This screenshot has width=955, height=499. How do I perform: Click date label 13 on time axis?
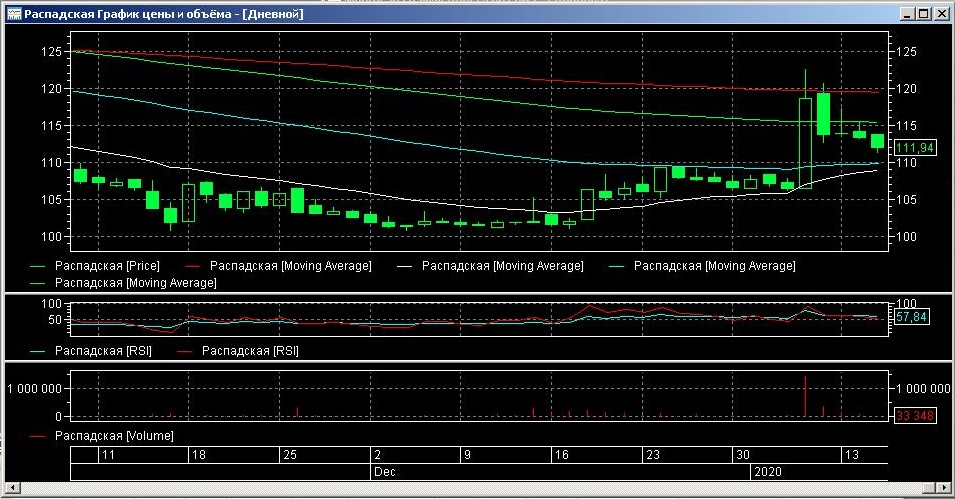coord(851,455)
